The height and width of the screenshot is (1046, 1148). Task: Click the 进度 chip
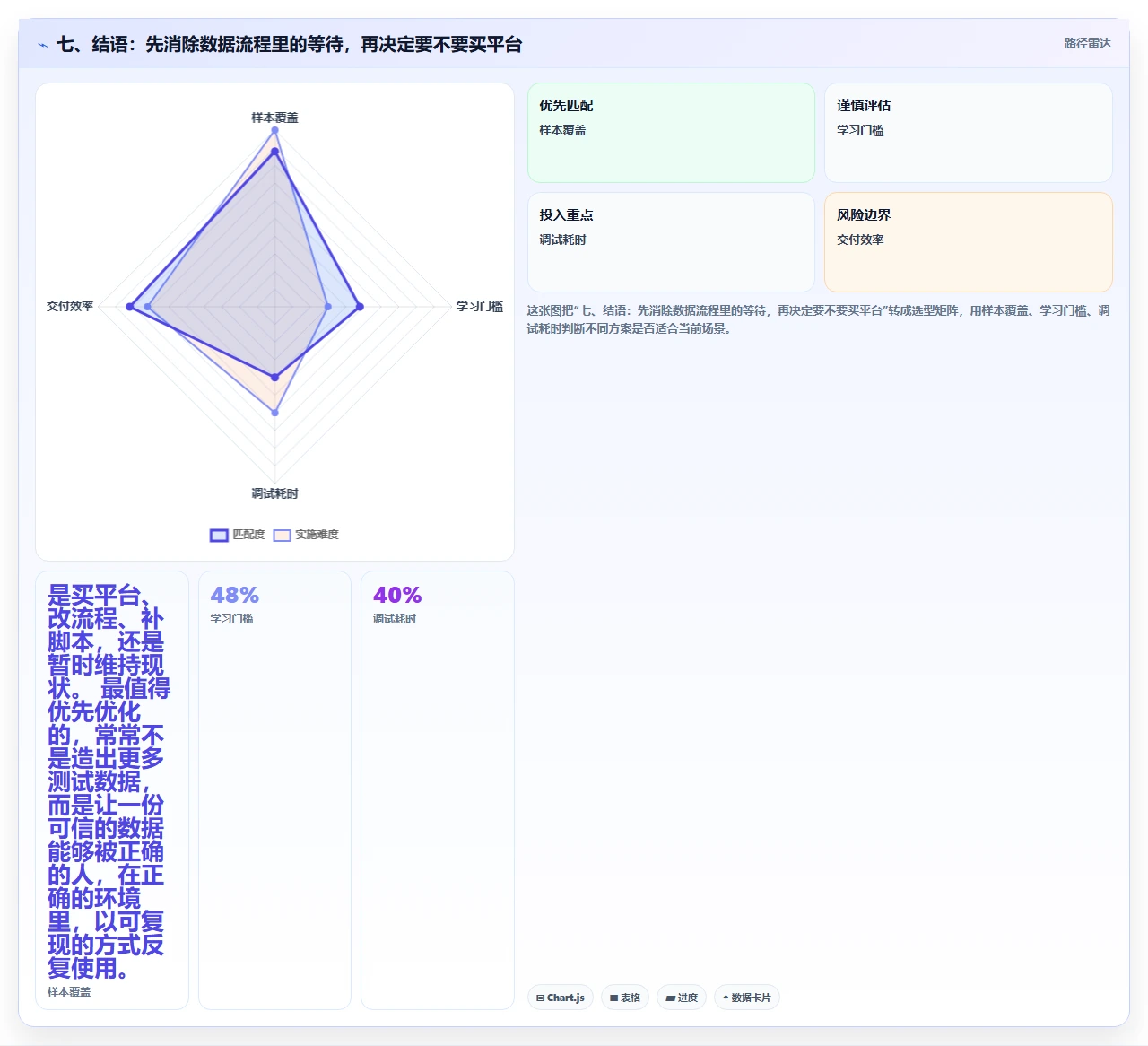point(682,998)
